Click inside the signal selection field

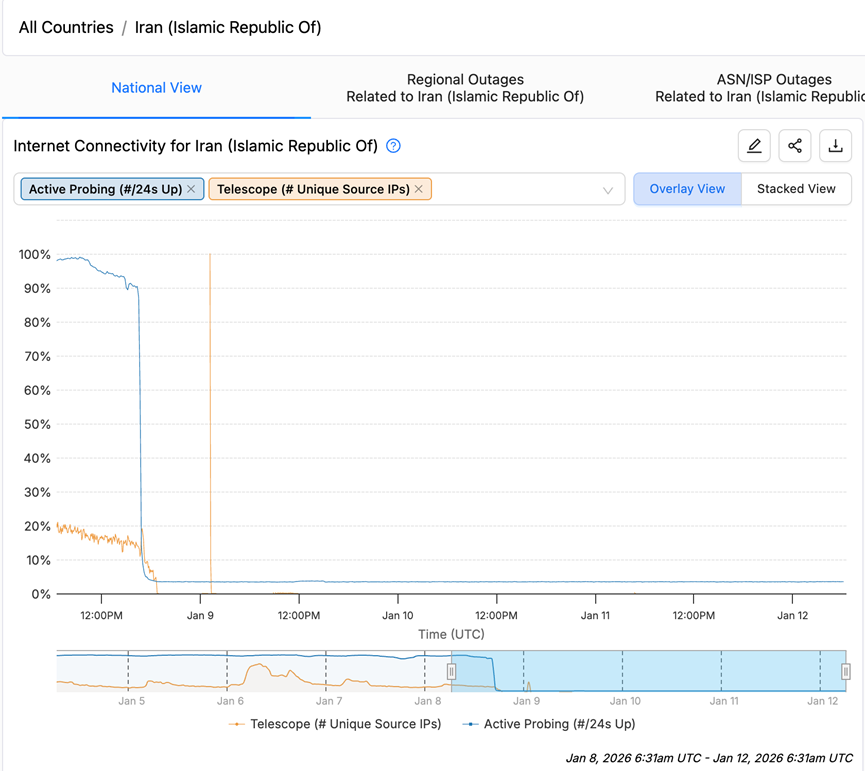click(x=513, y=189)
